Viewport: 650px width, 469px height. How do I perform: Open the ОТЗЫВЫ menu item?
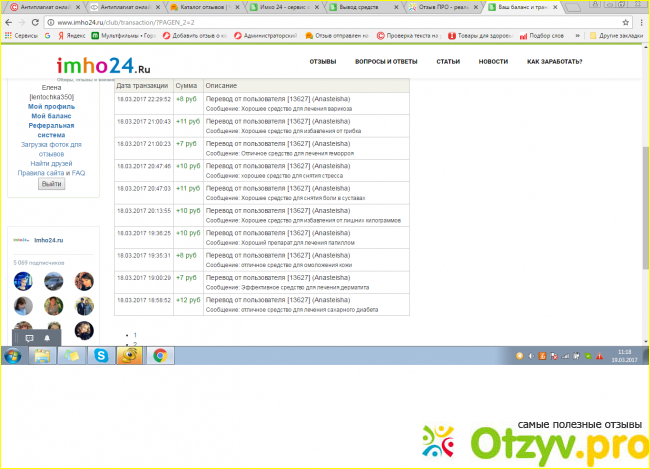(322, 61)
